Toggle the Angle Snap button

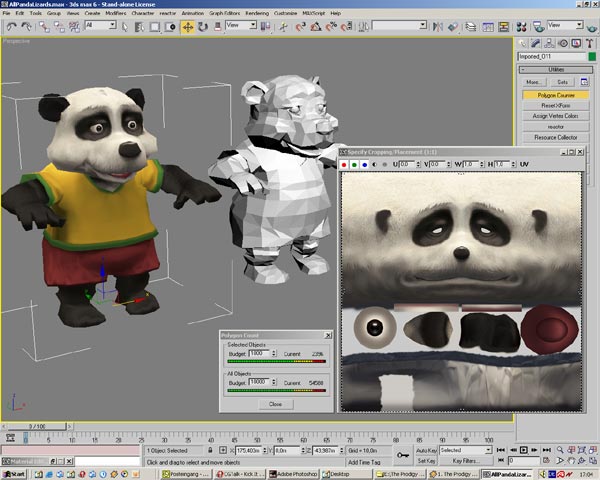click(x=316, y=26)
